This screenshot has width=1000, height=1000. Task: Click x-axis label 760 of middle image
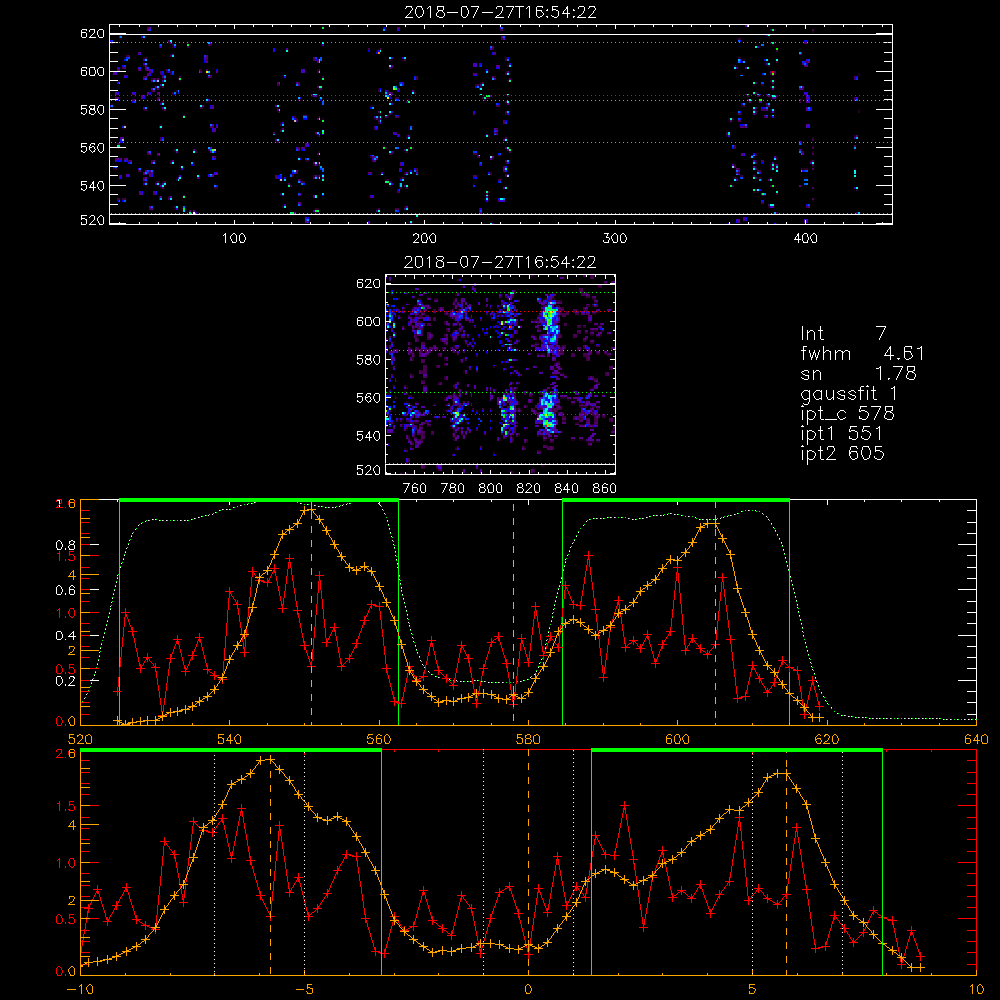click(x=415, y=489)
